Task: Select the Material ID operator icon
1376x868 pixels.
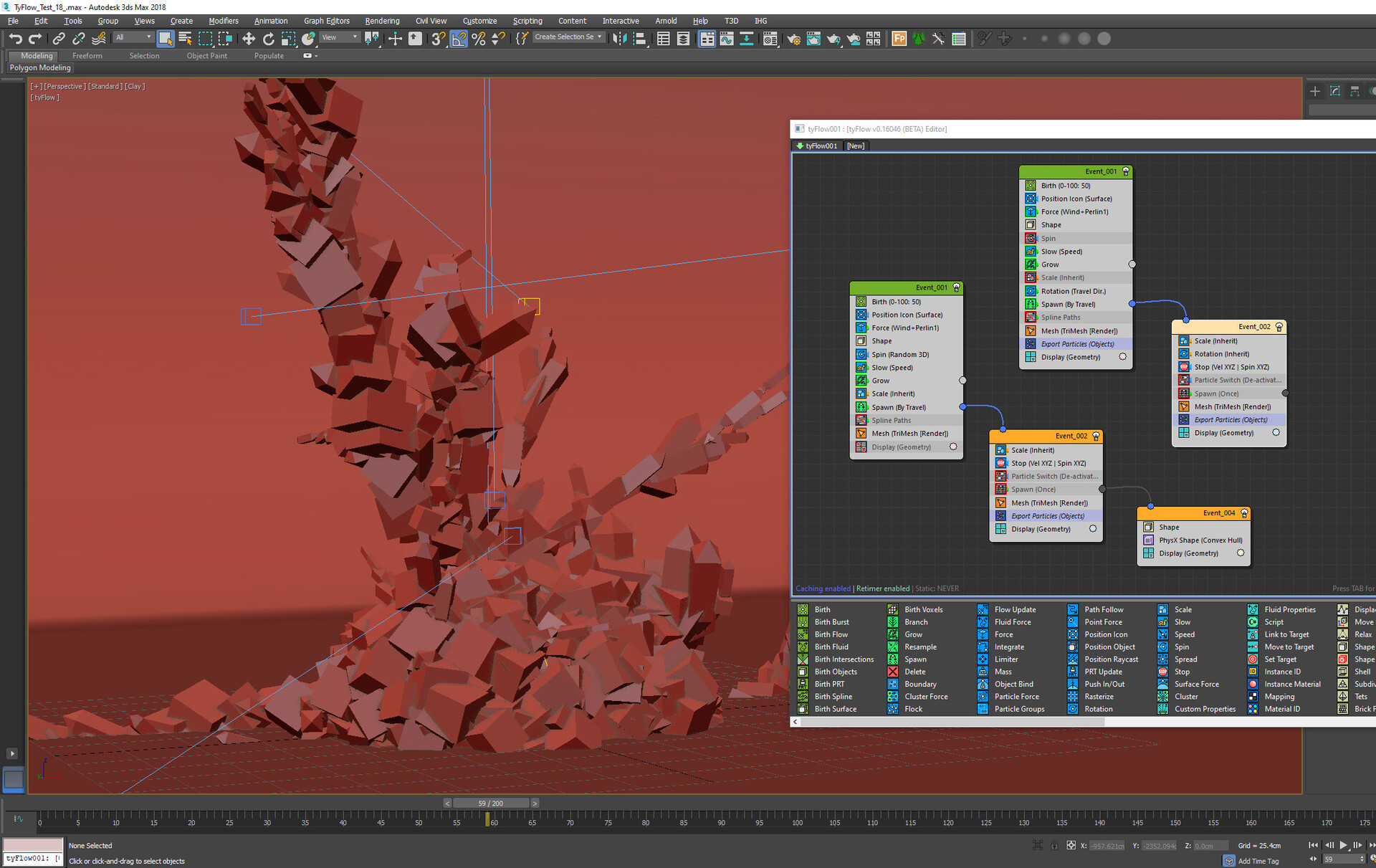Action: pyautogui.click(x=1253, y=709)
